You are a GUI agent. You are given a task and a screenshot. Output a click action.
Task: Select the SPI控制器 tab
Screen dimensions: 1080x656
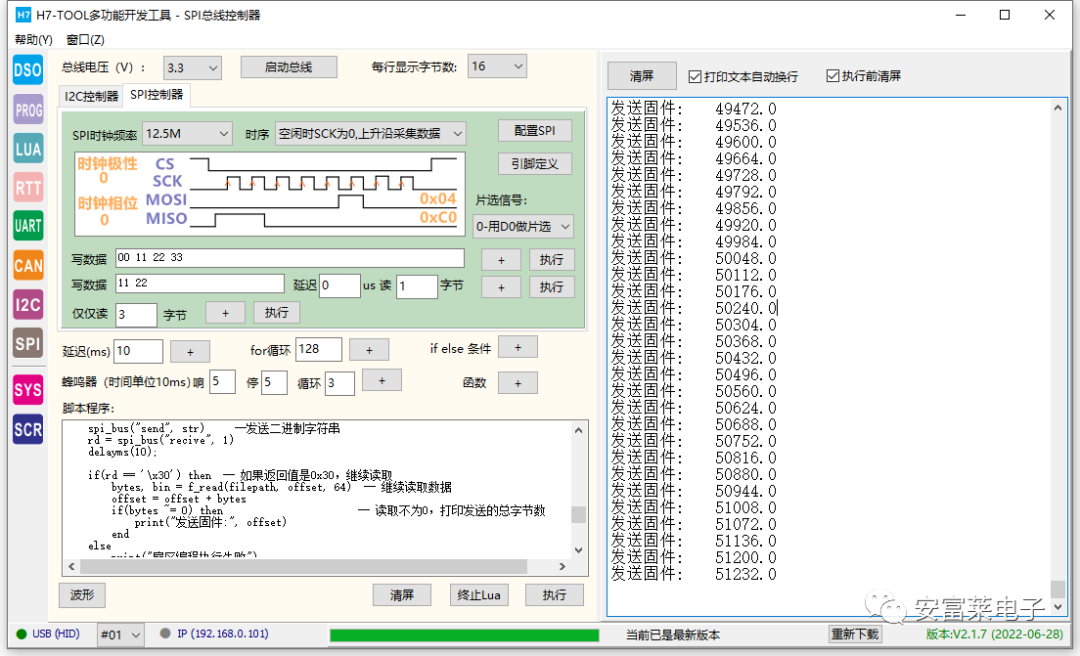pos(156,94)
